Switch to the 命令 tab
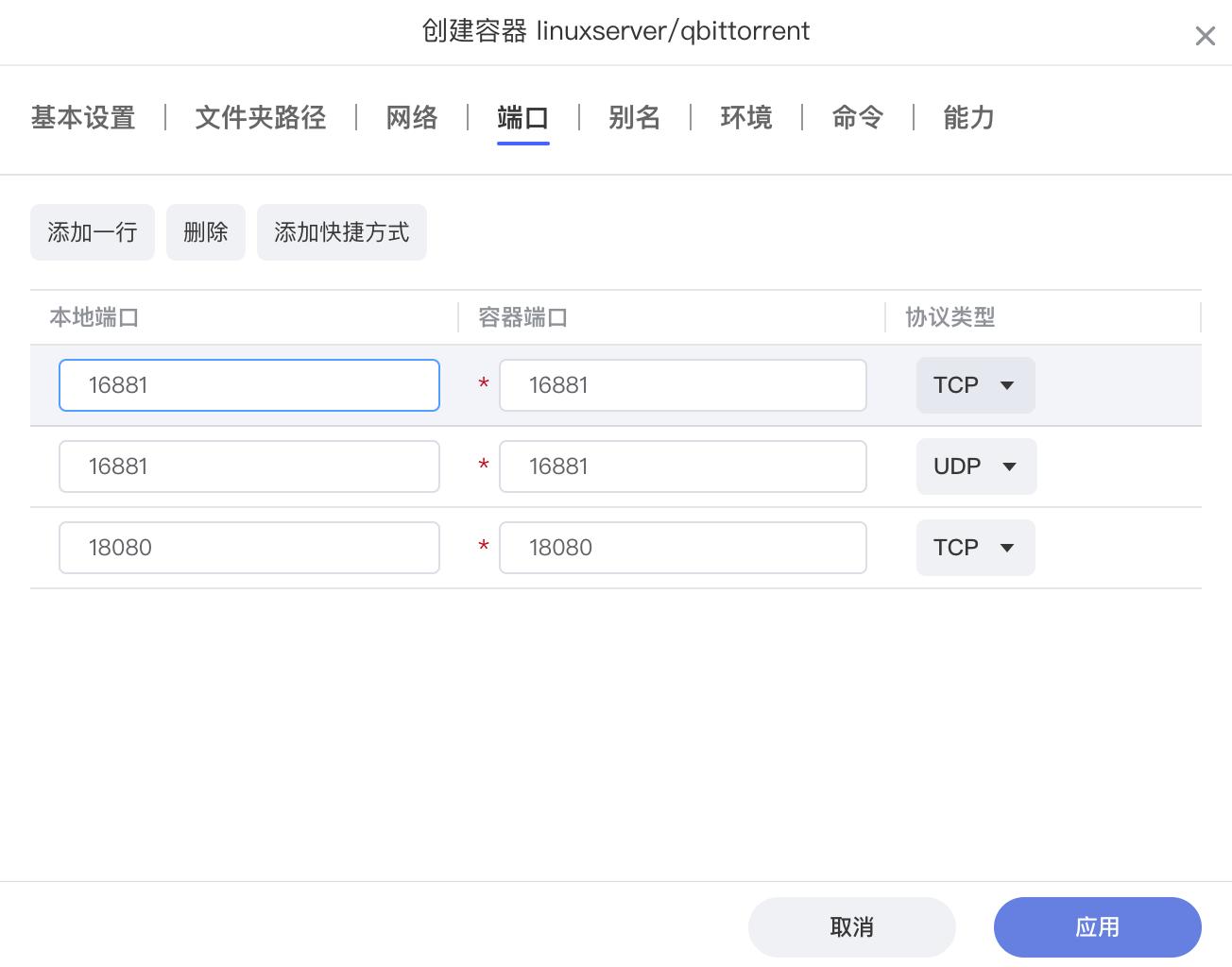The width and height of the screenshot is (1232, 967). [x=857, y=118]
